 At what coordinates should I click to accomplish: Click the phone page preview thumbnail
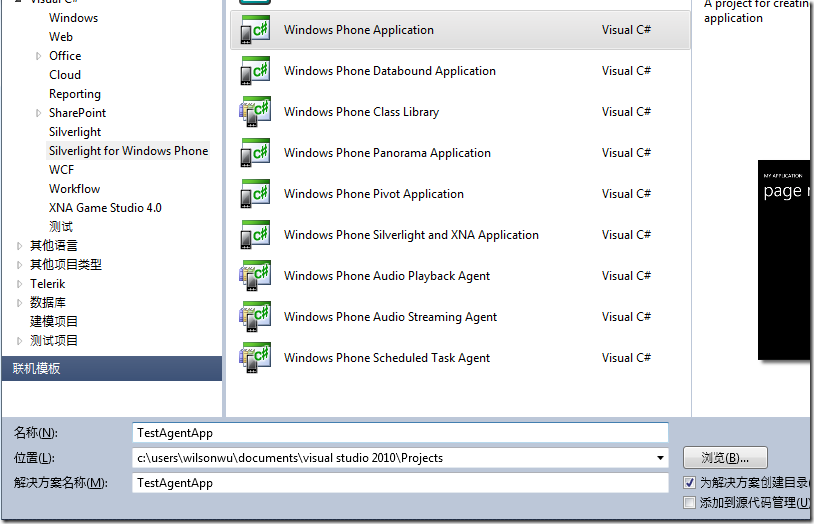tap(784, 260)
